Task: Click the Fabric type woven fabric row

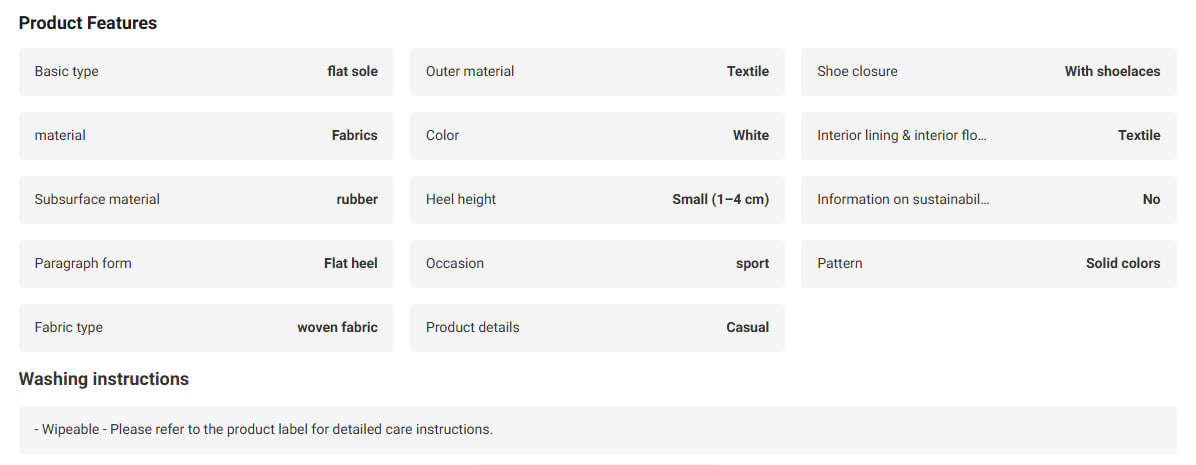Action: tap(206, 328)
